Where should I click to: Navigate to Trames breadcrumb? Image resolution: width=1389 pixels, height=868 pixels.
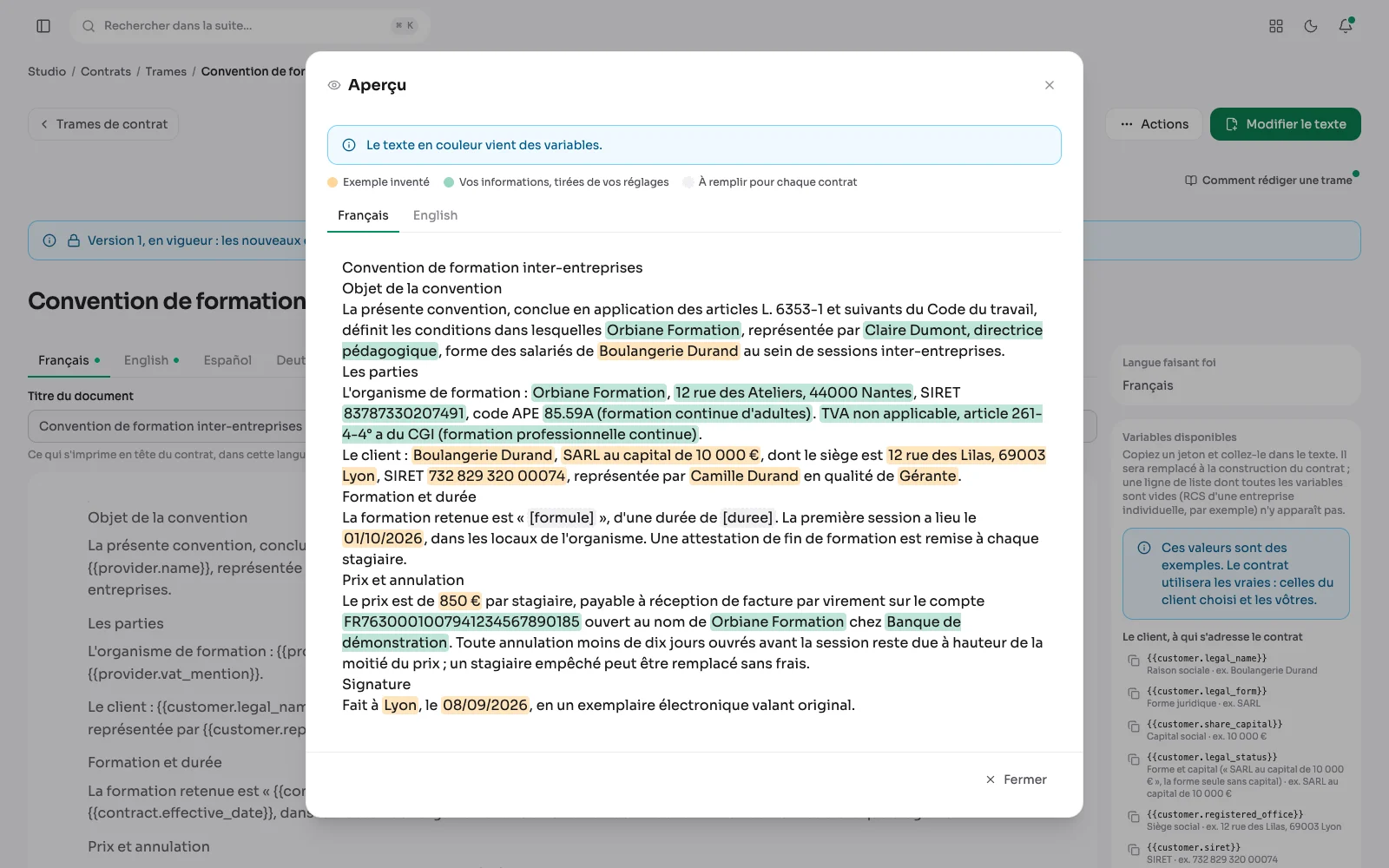166,71
